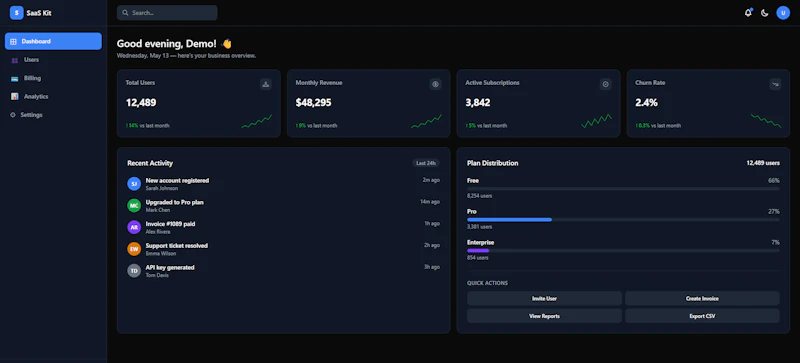The image size is (800, 363).
Task: Click Tom Davis's TD avatar
Action: [134, 271]
